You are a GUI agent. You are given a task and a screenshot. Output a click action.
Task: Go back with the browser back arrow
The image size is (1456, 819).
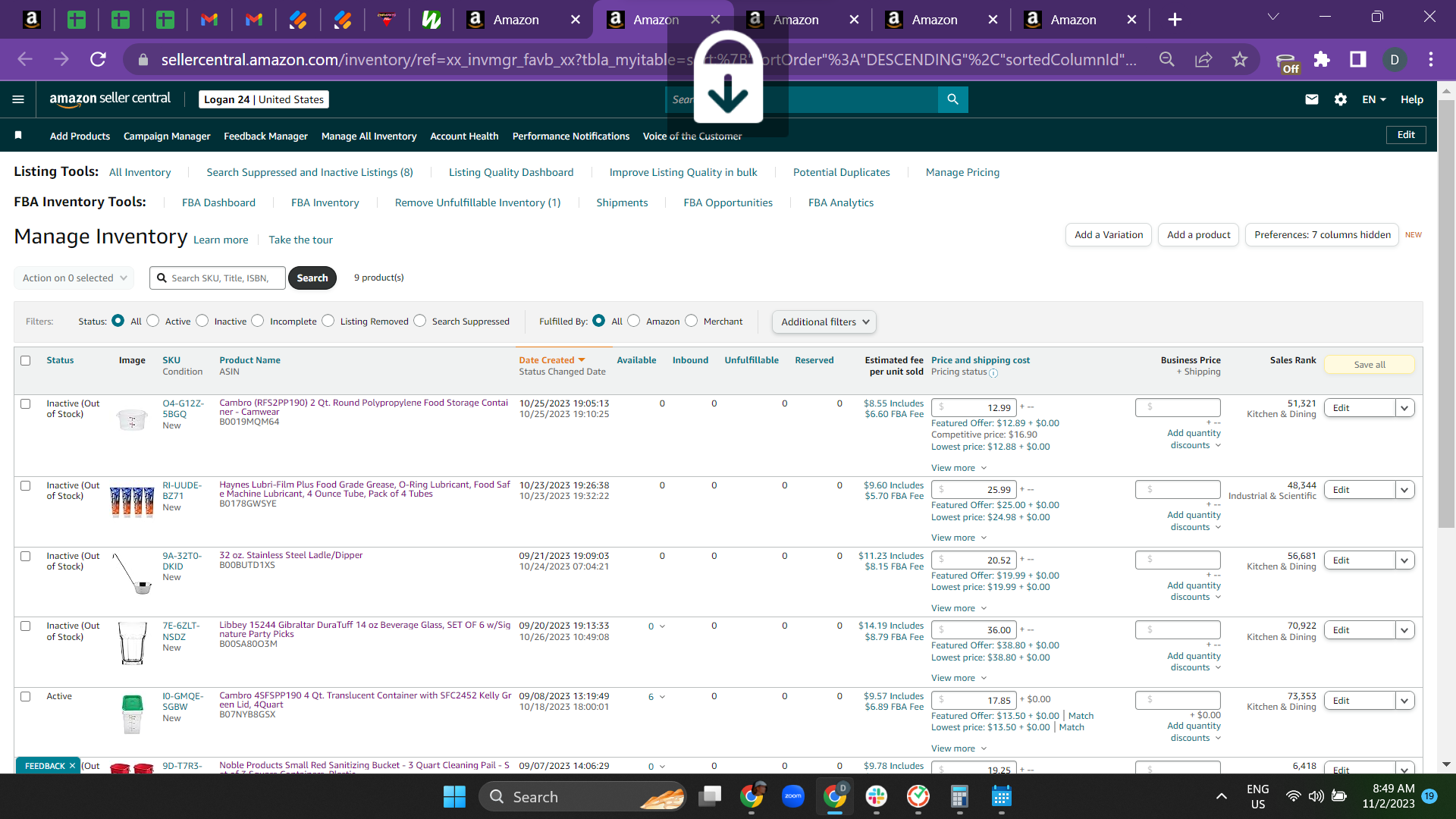(x=25, y=59)
